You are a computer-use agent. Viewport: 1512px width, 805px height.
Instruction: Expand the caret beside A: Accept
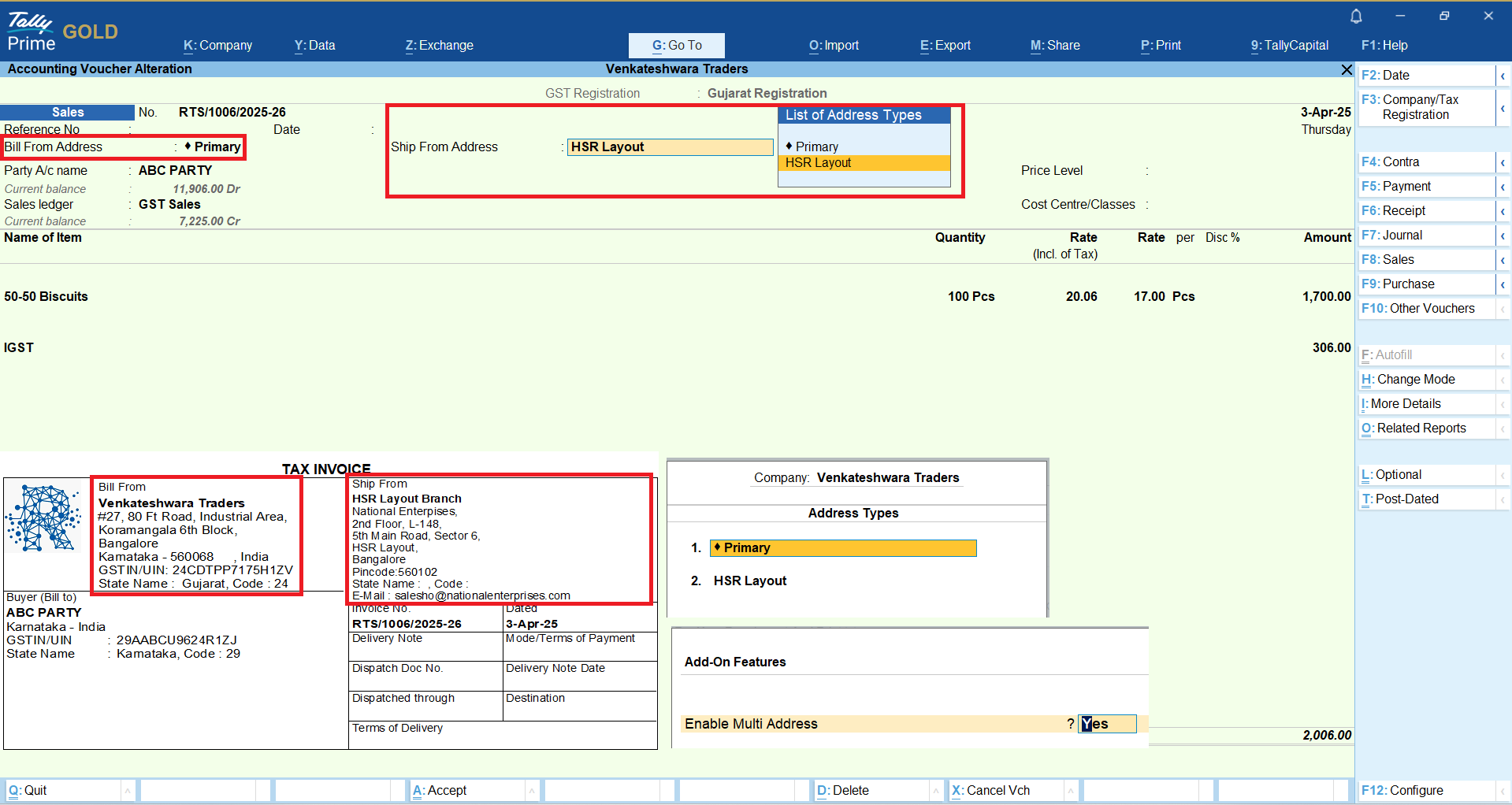point(532,791)
